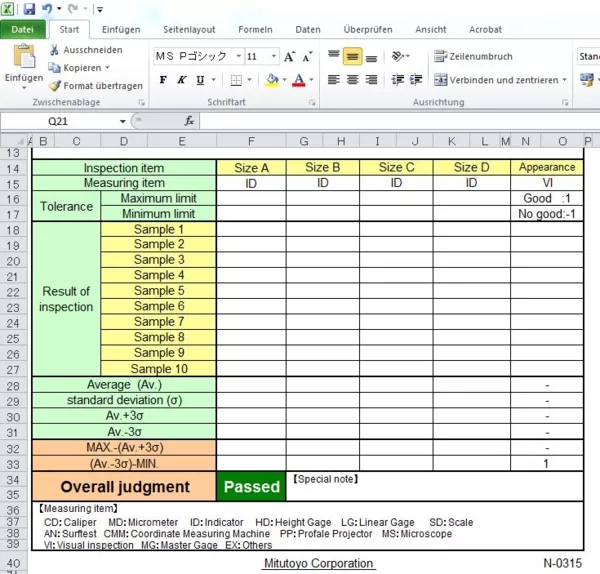Click the insert function fx icon
Screen dimensions: 600x574
click(x=190, y=120)
